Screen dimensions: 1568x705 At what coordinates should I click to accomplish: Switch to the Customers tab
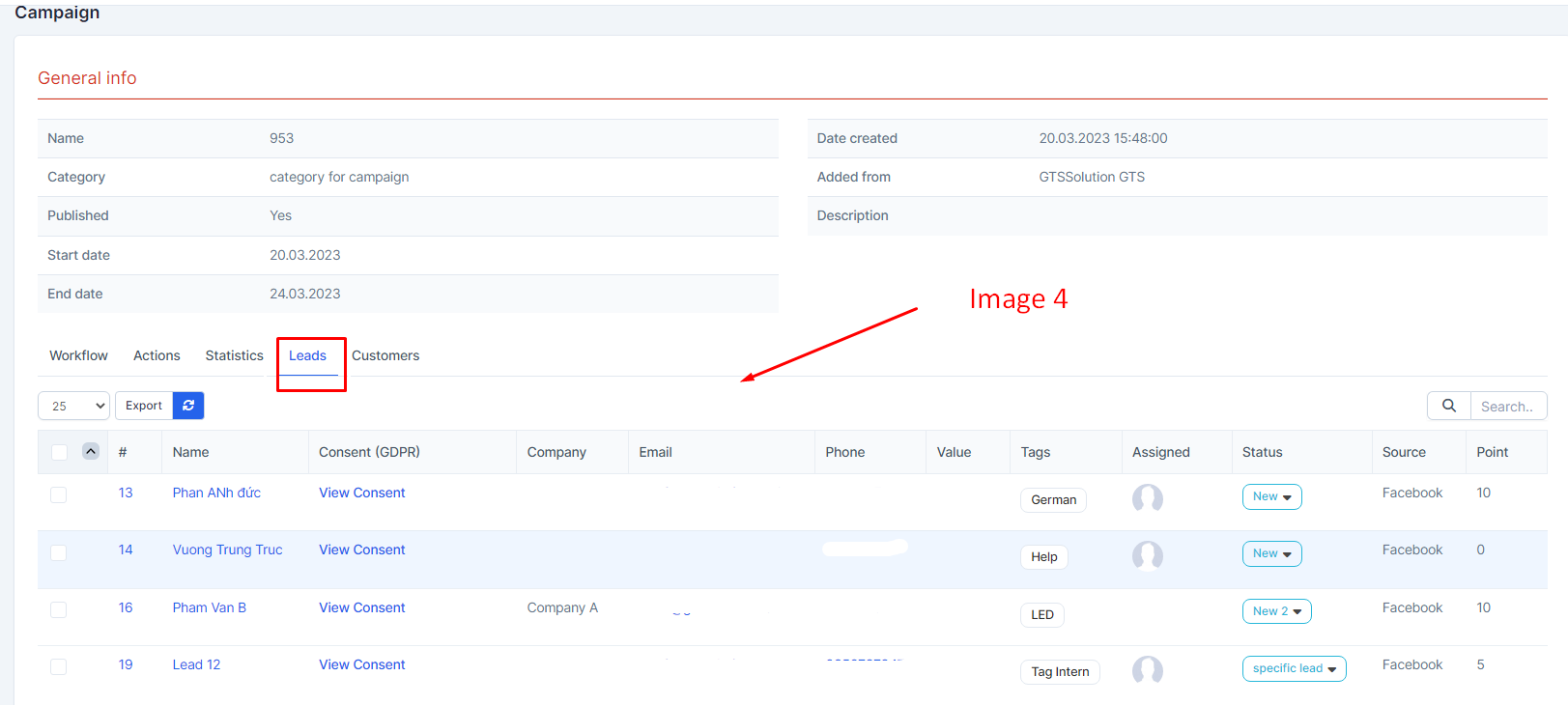(385, 355)
